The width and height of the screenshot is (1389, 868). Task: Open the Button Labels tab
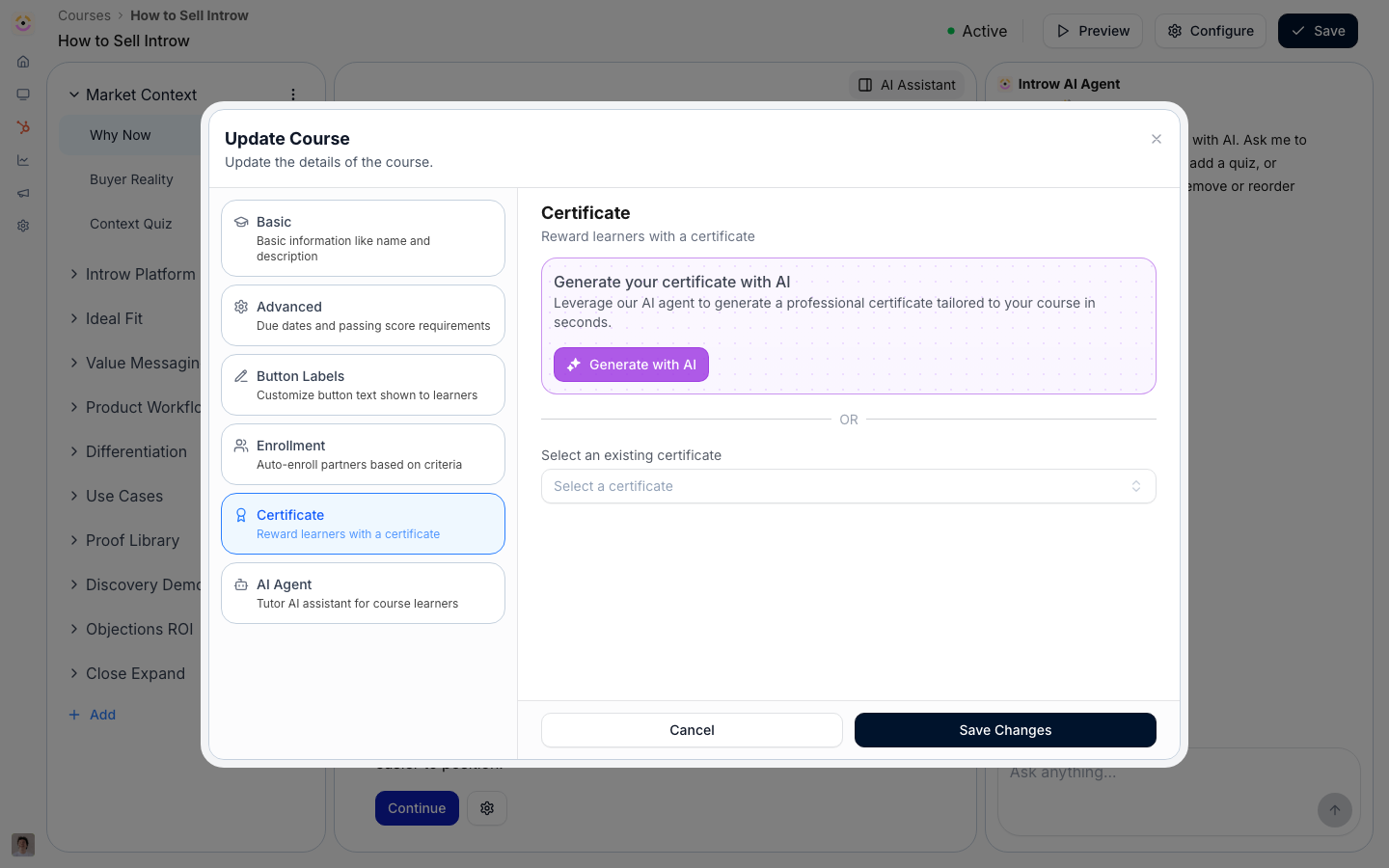pos(363,385)
